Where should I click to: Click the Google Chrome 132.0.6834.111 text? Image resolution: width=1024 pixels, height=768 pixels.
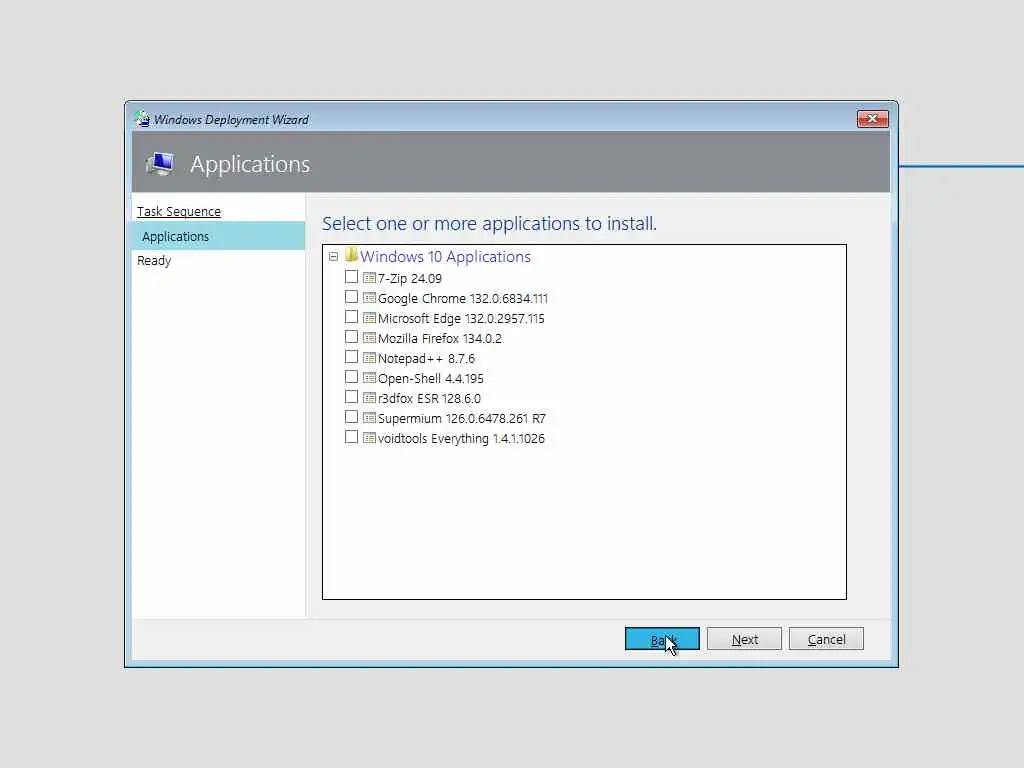[463, 298]
